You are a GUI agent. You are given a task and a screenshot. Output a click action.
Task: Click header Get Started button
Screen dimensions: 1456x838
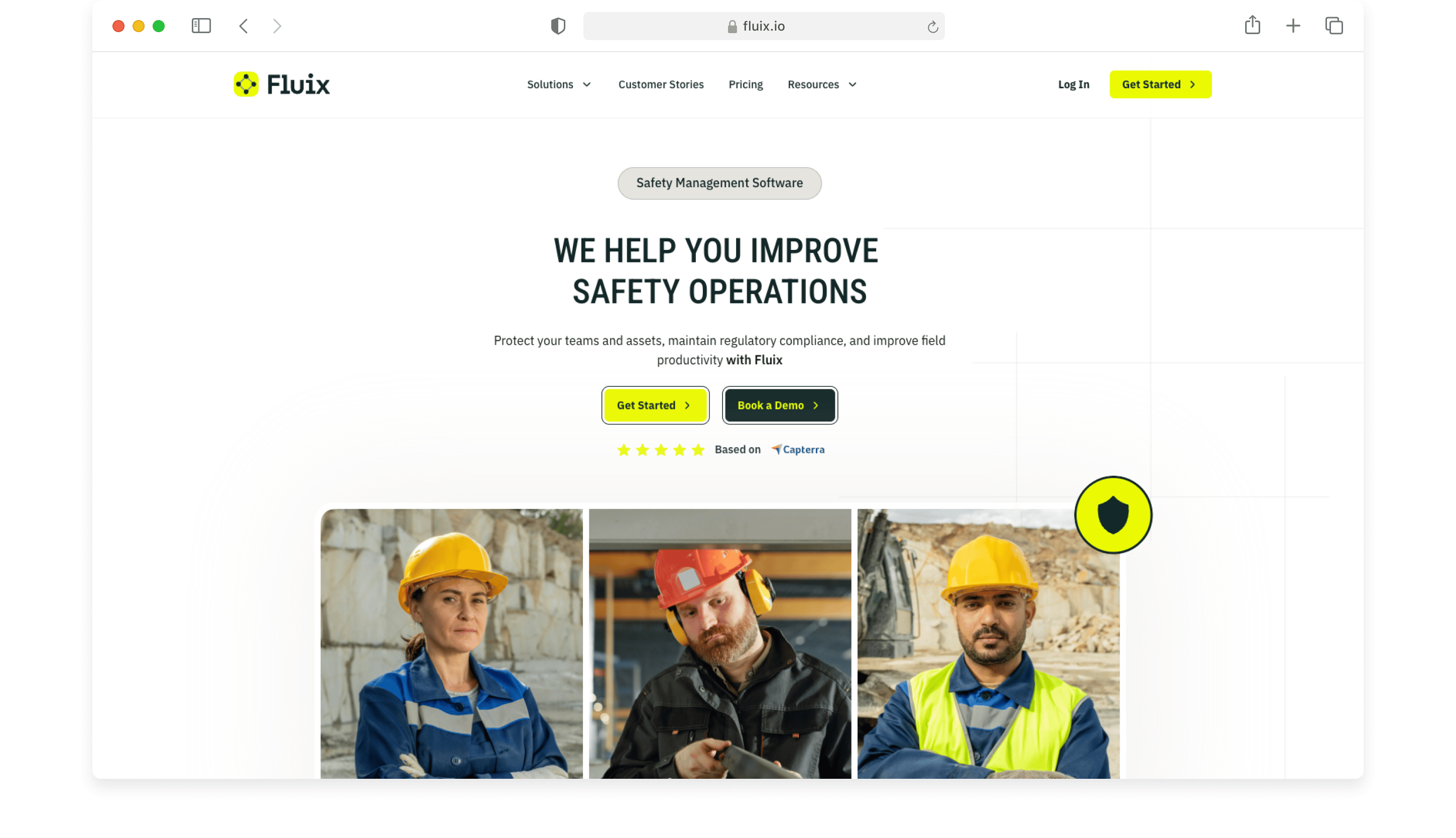pos(1160,85)
